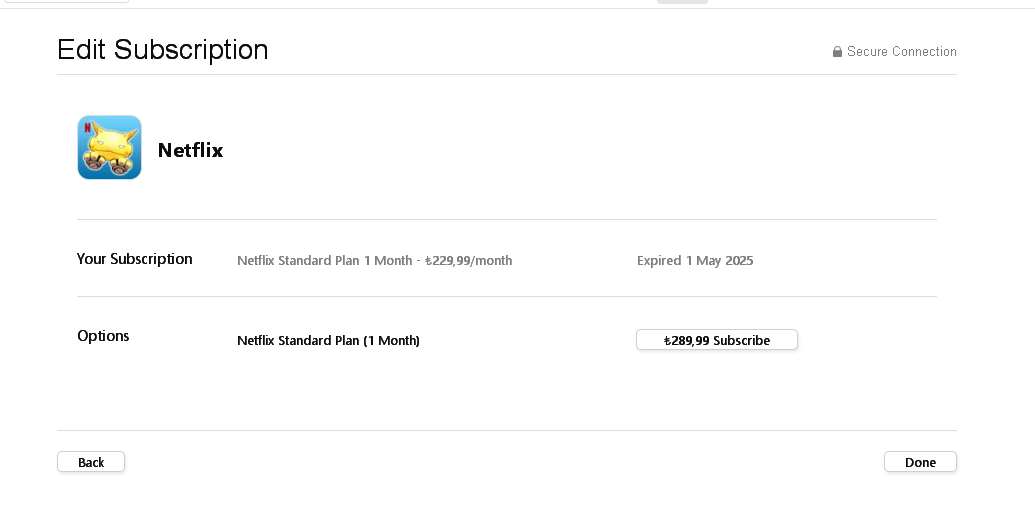Go back with the Back button
Screen dimensions: 1035x505
91,462
